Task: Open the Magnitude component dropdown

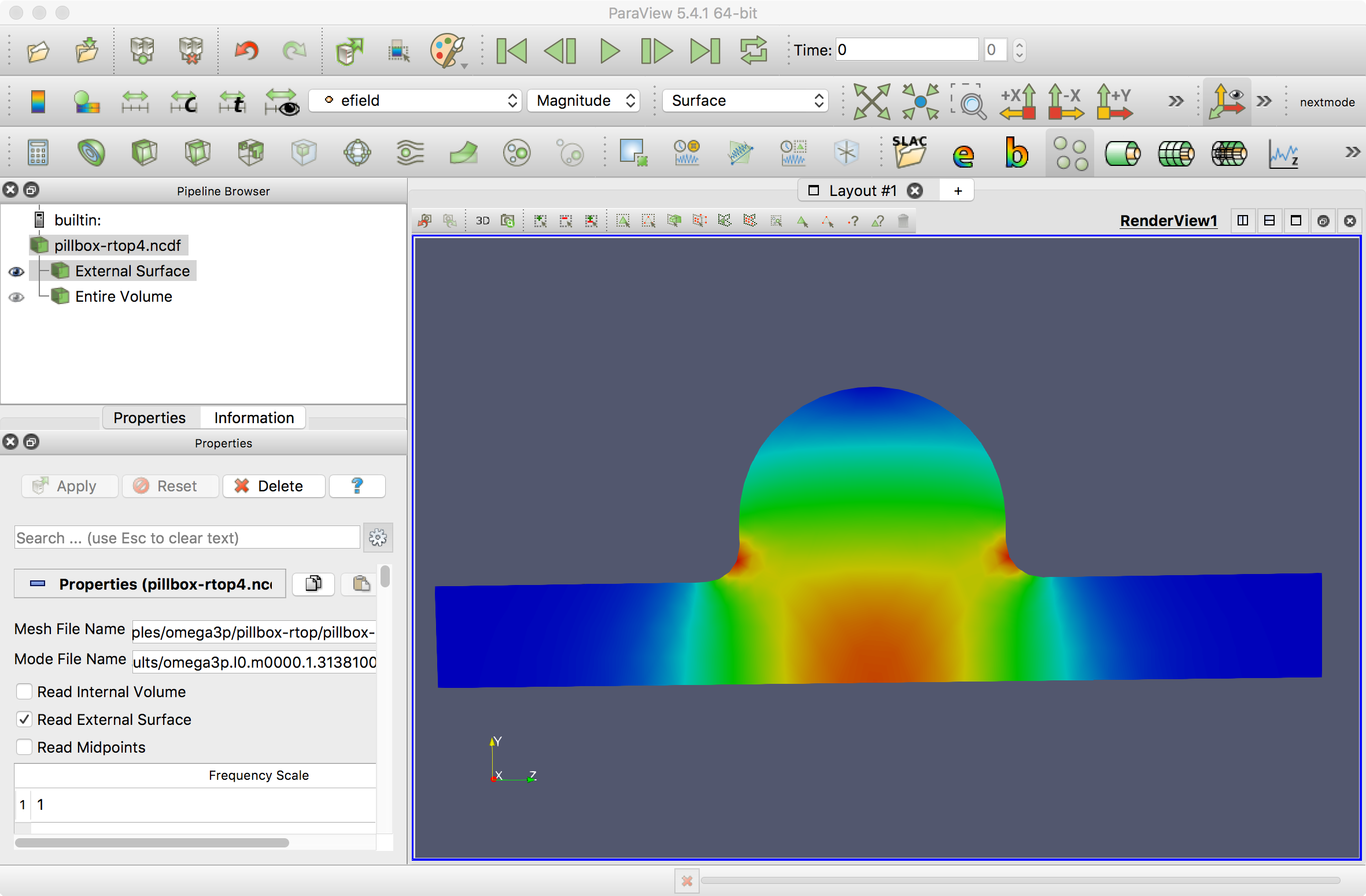Action: [584, 101]
